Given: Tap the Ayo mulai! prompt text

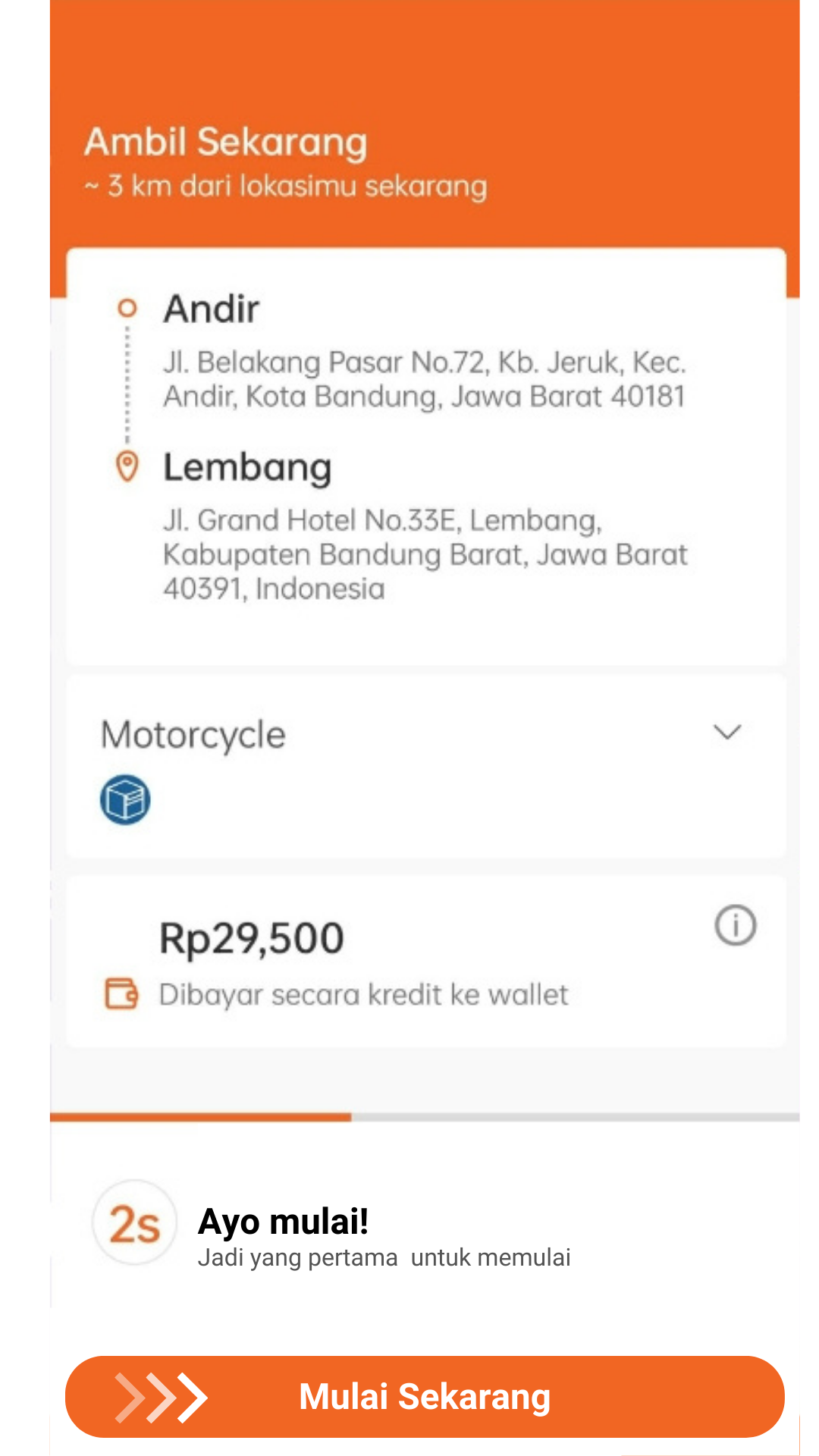Looking at the screenshot, I should tap(283, 1222).
